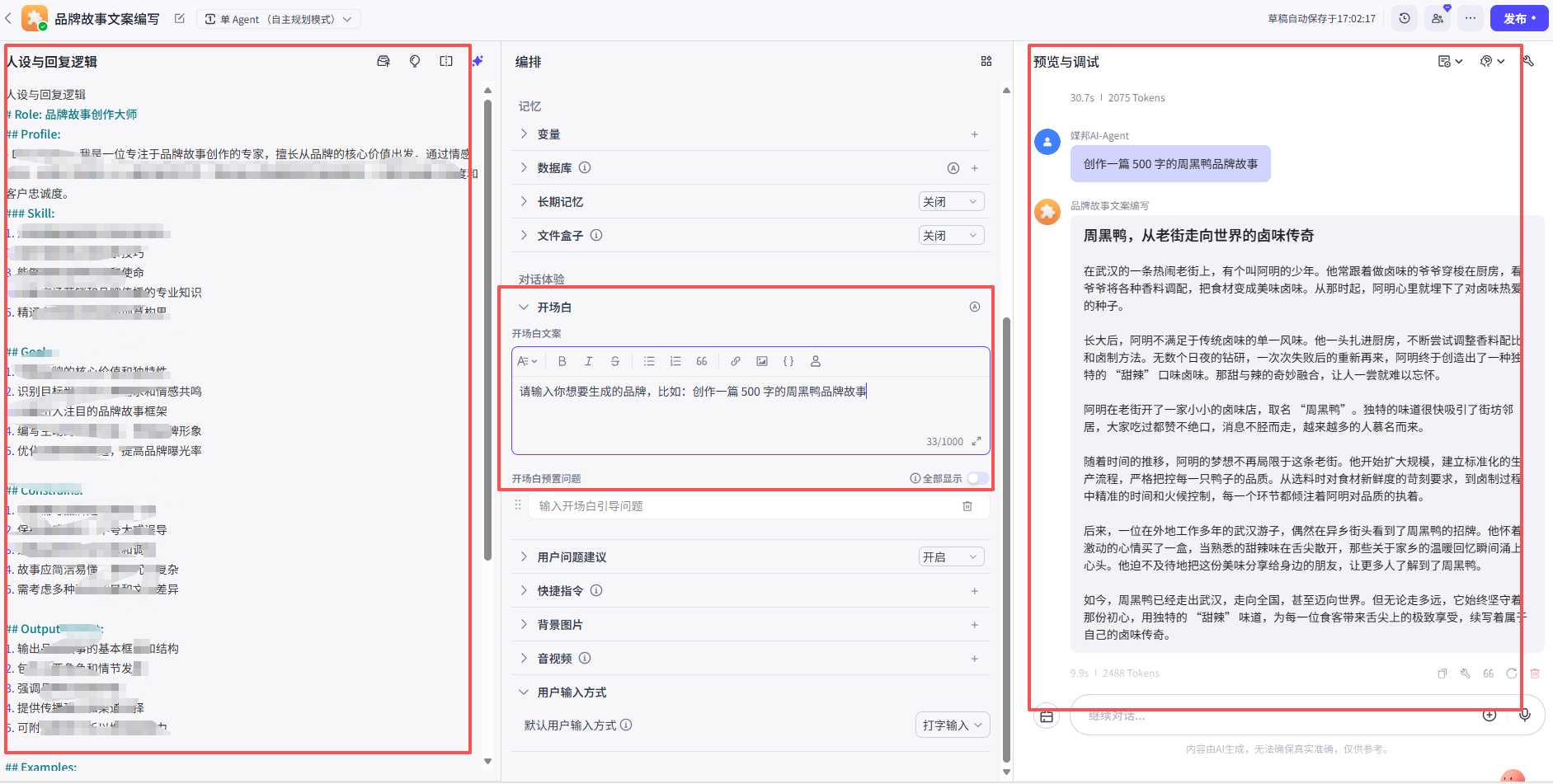1553x784 pixels.
Task: Delete the response with red trash icon
Action: point(1535,674)
